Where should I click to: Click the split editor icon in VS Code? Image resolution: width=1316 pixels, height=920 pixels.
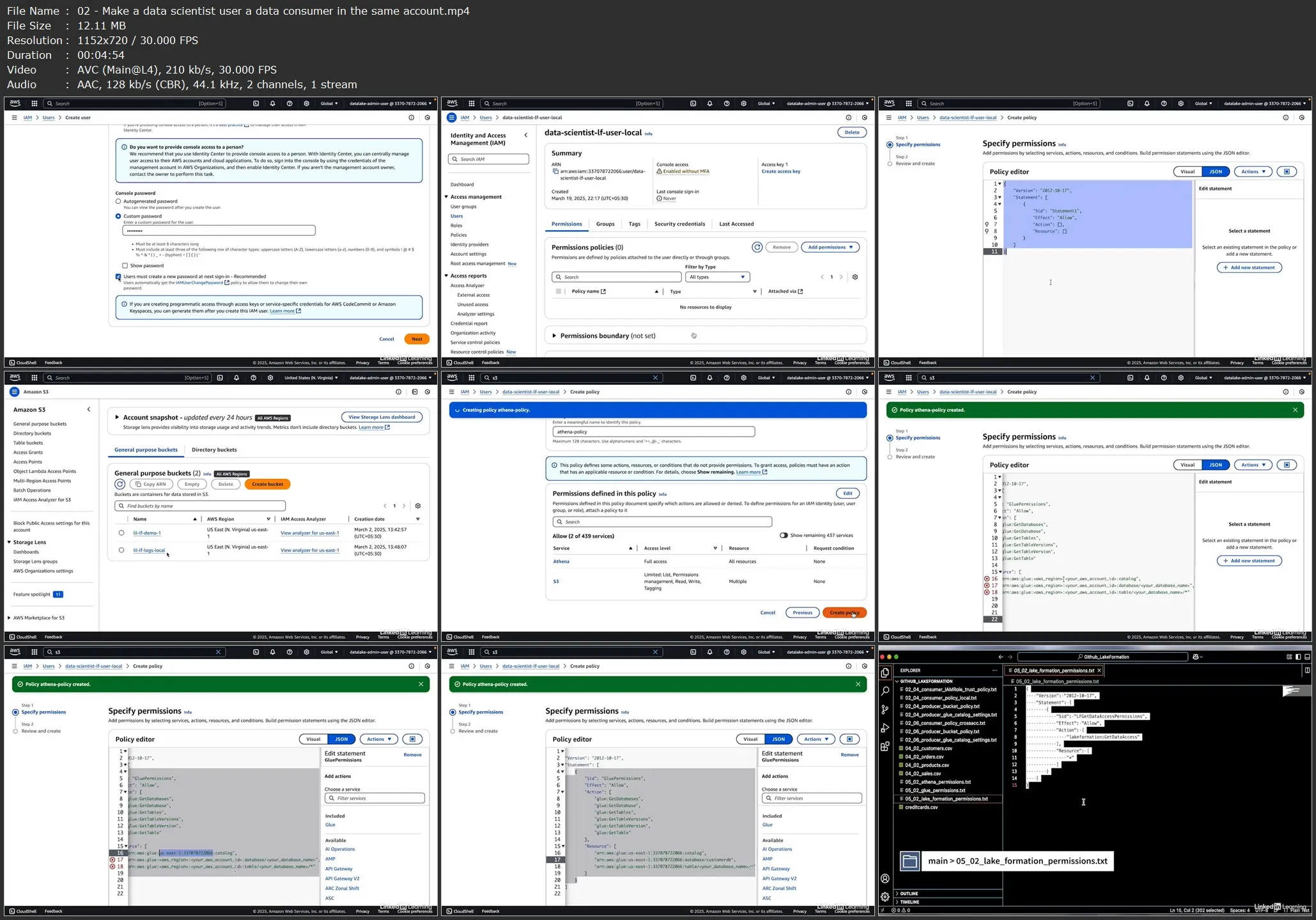(1307, 670)
